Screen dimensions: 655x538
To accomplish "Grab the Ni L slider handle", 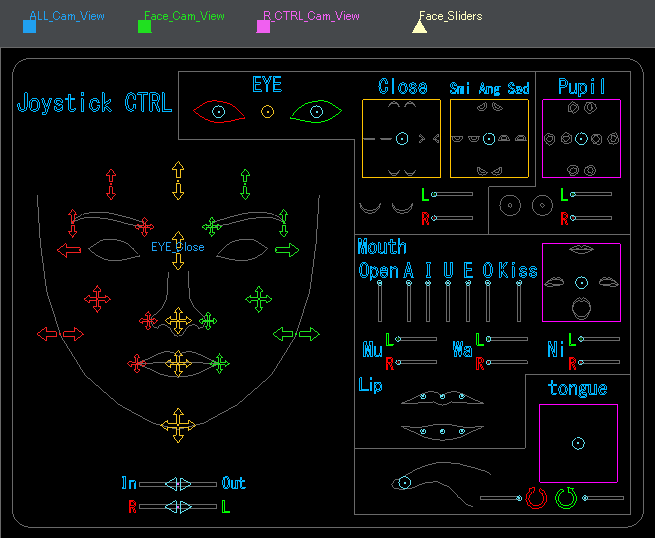I will [x=581, y=339].
